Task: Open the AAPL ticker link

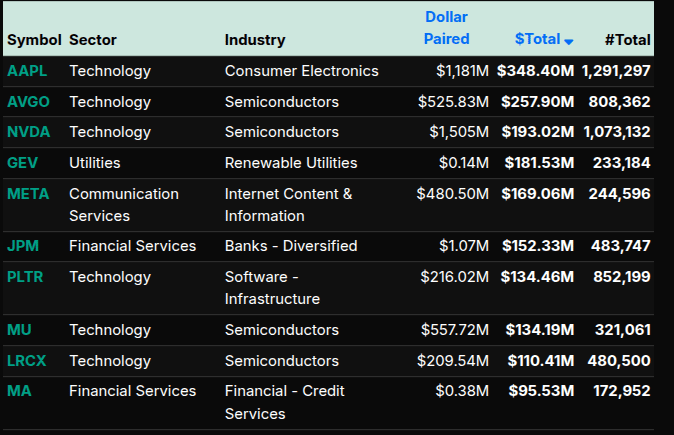Action: point(27,71)
